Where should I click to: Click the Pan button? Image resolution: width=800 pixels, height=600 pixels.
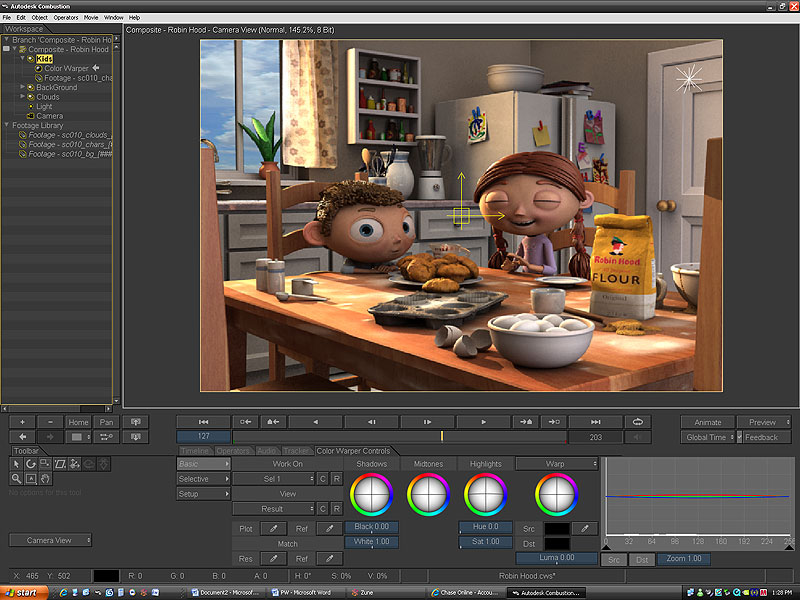click(106, 422)
